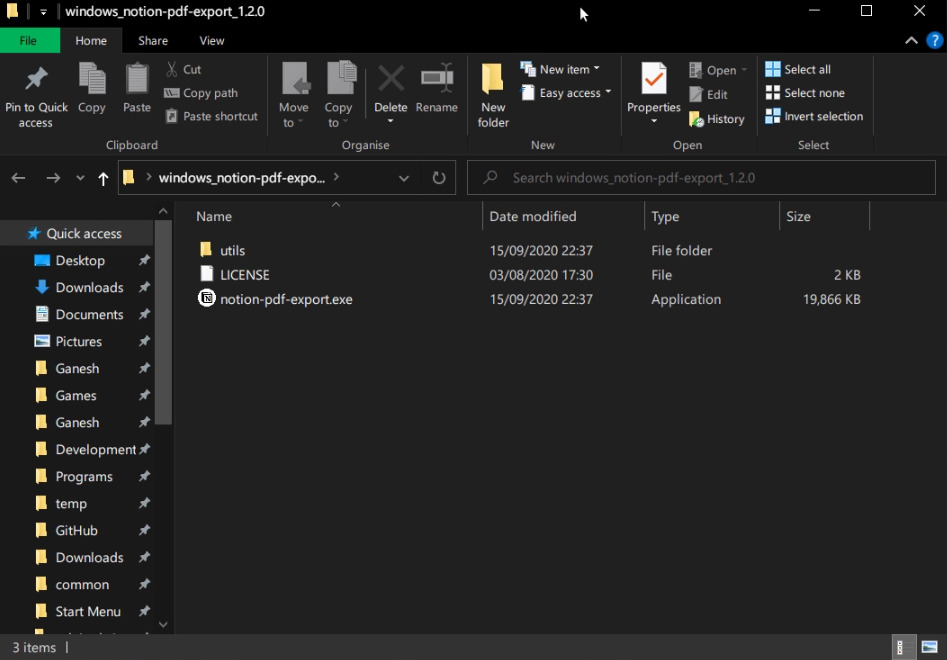This screenshot has height=660, width=947.
Task: Click the History ribbon command
Action: pos(717,119)
